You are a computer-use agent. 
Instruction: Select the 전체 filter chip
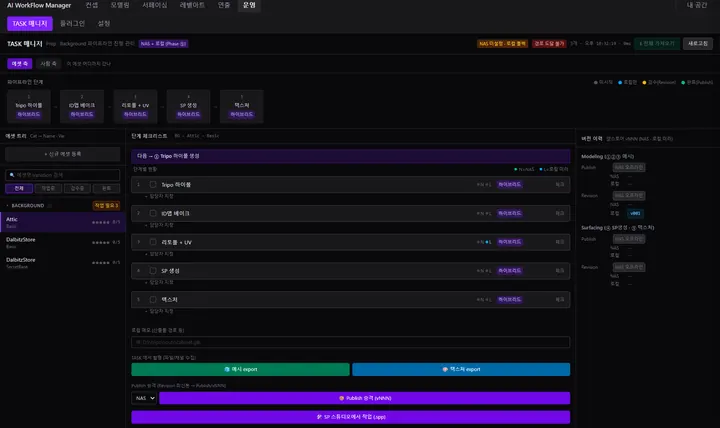click(x=19, y=188)
